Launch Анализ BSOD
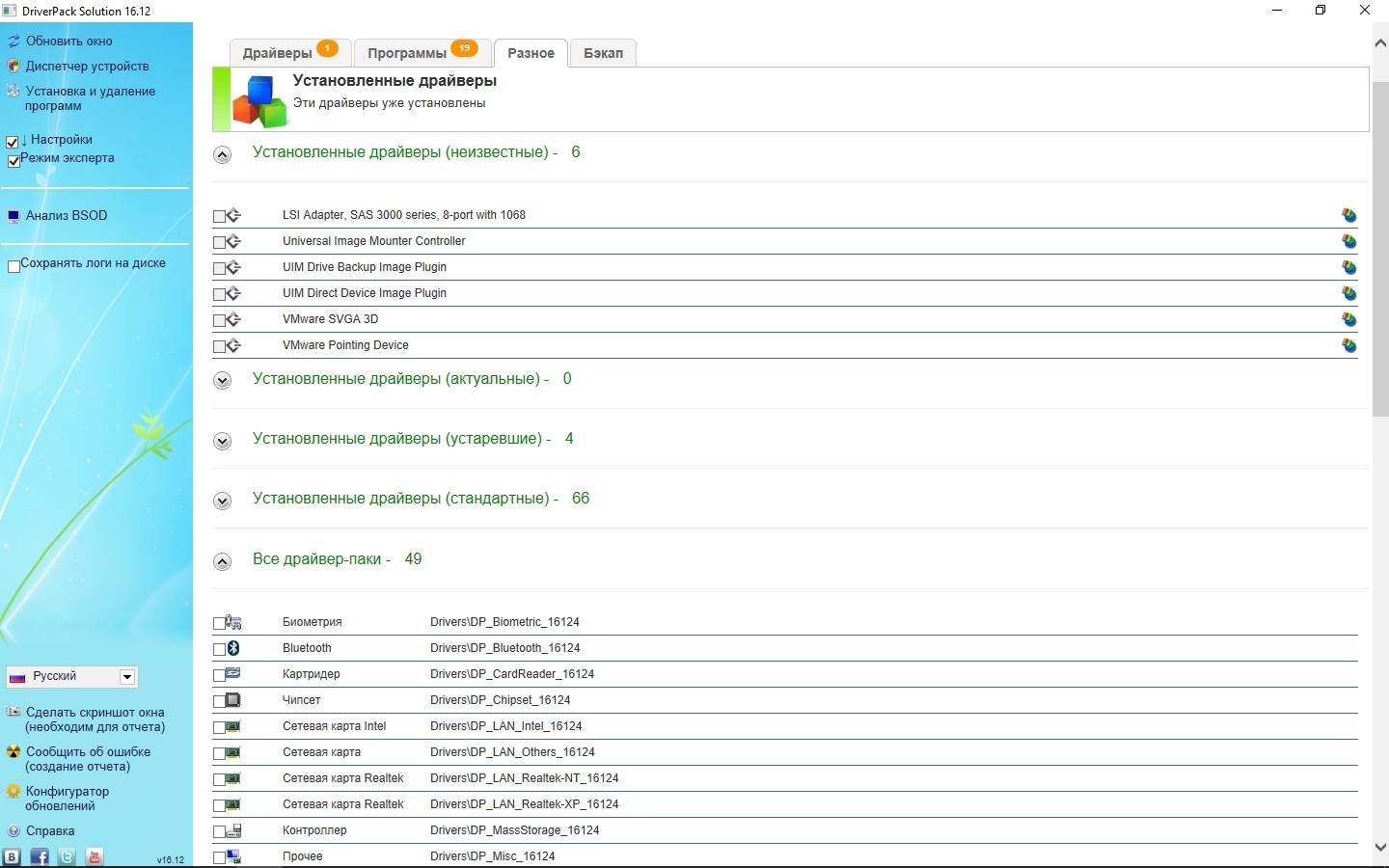The image size is (1389, 868). pyautogui.click(x=67, y=216)
